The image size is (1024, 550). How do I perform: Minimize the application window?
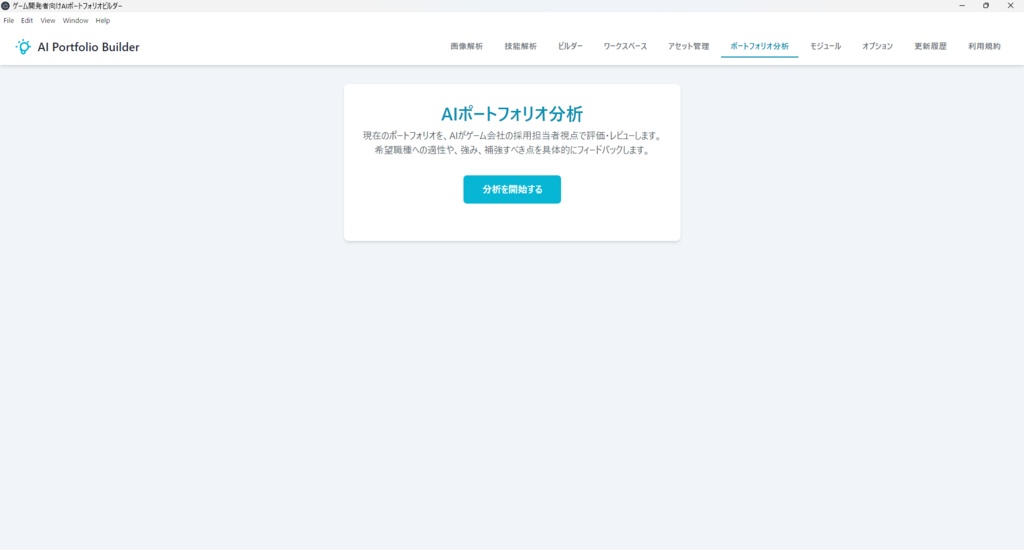[x=962, y=6]
